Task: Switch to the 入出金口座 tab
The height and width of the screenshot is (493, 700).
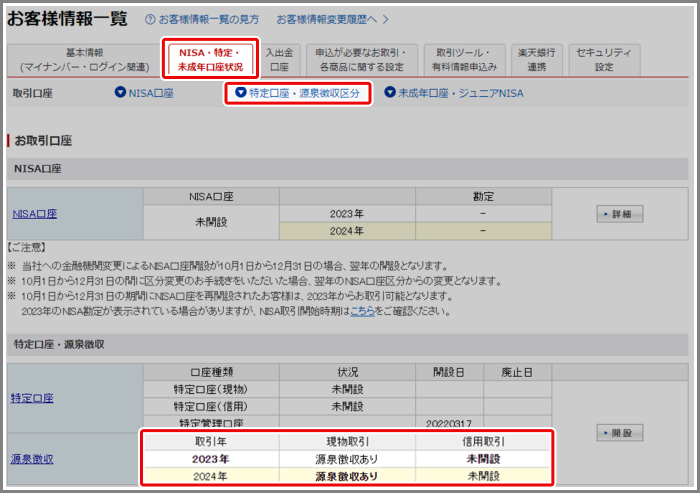Action: point(279,60)
